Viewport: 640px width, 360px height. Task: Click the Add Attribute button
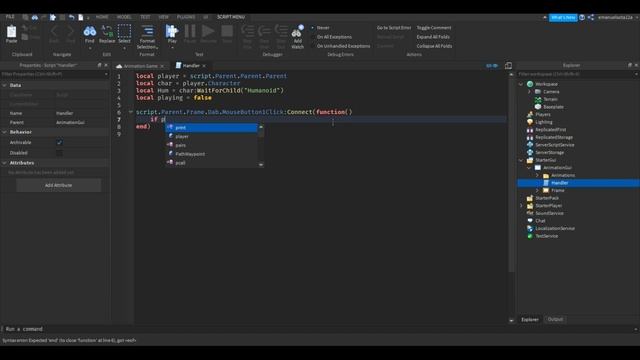[x=58, y=185]
